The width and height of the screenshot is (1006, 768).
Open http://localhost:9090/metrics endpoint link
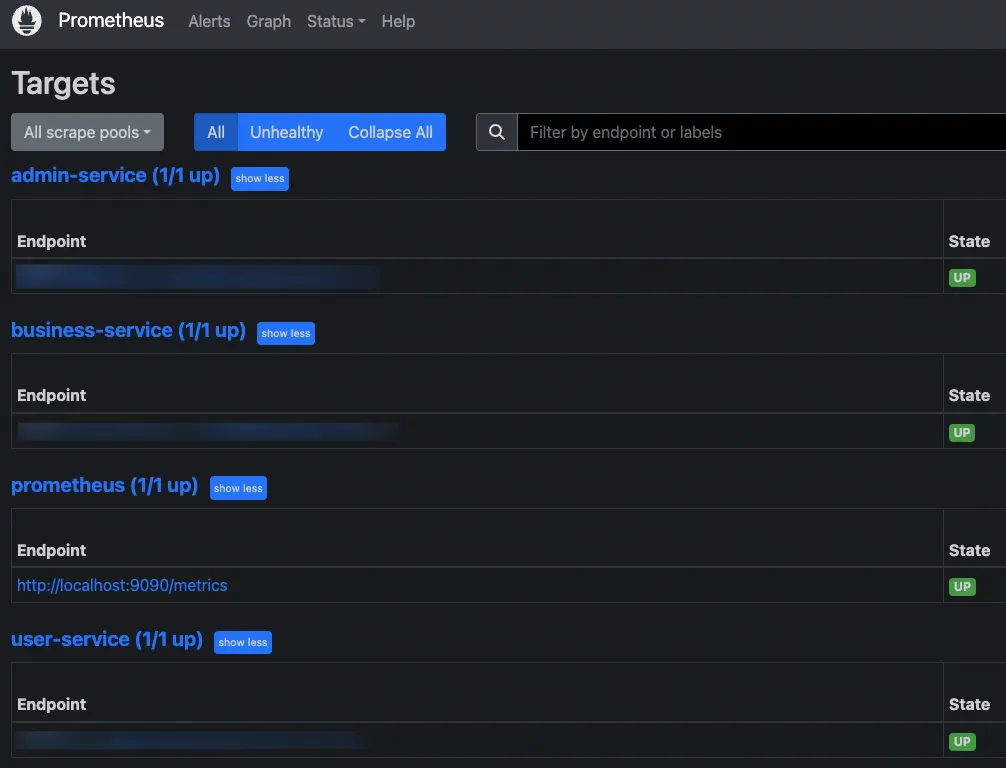tap(122, 585)
